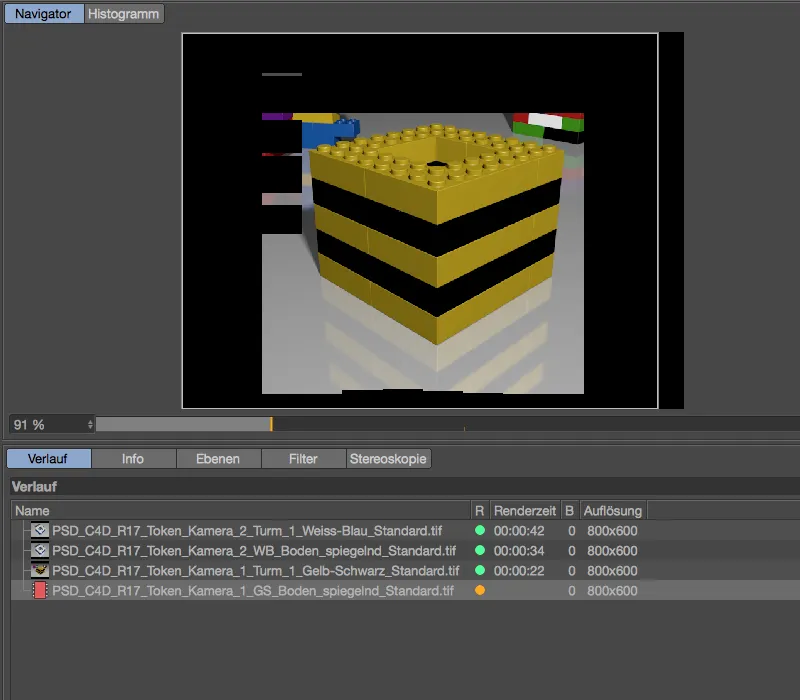Click icon of Kamera_2_WB_Boden_spiegelnd render
Screen dimensions: 800x700
click(x=40, y=551)
